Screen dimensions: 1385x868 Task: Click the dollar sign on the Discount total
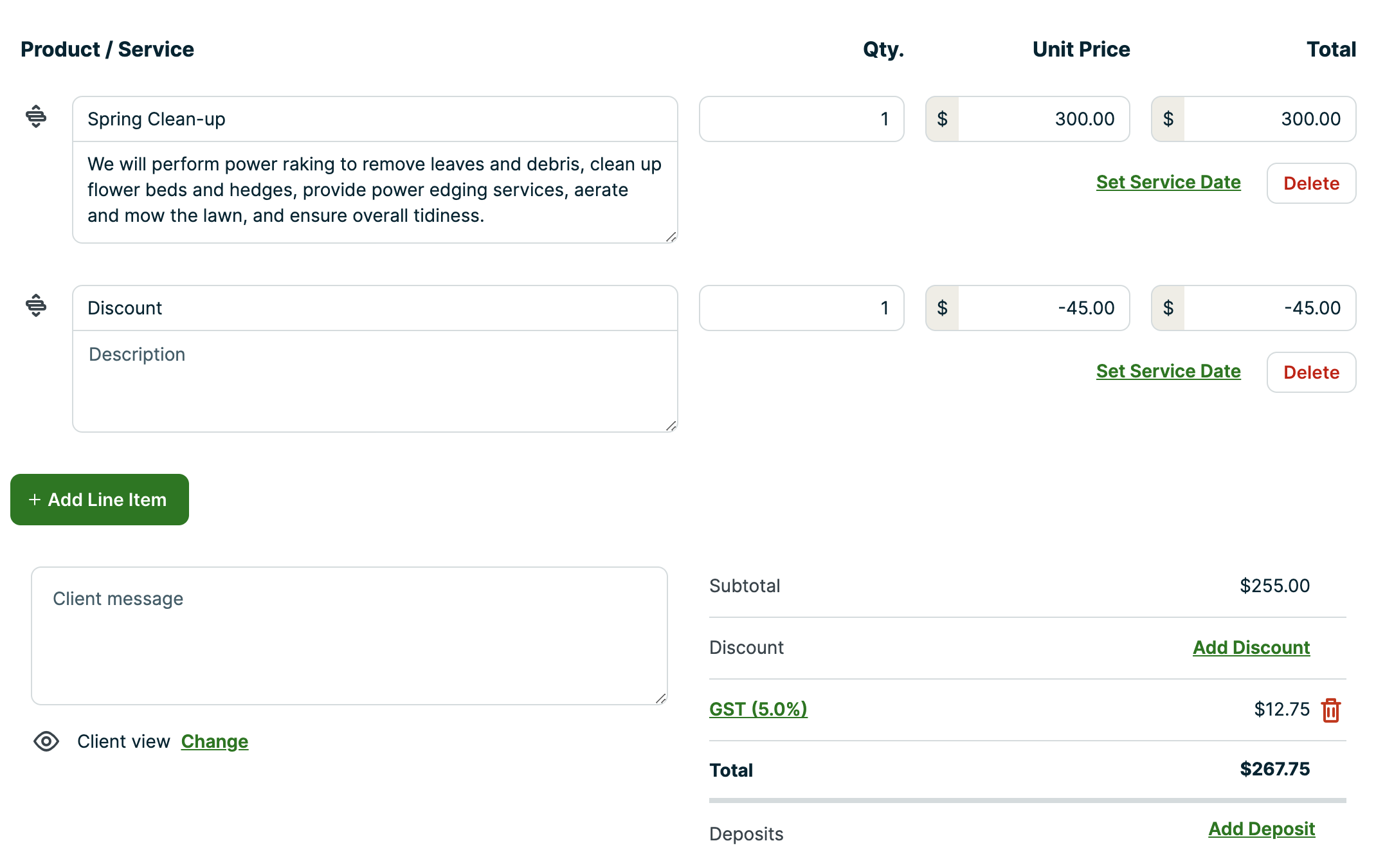click(x=1168, y=308)
